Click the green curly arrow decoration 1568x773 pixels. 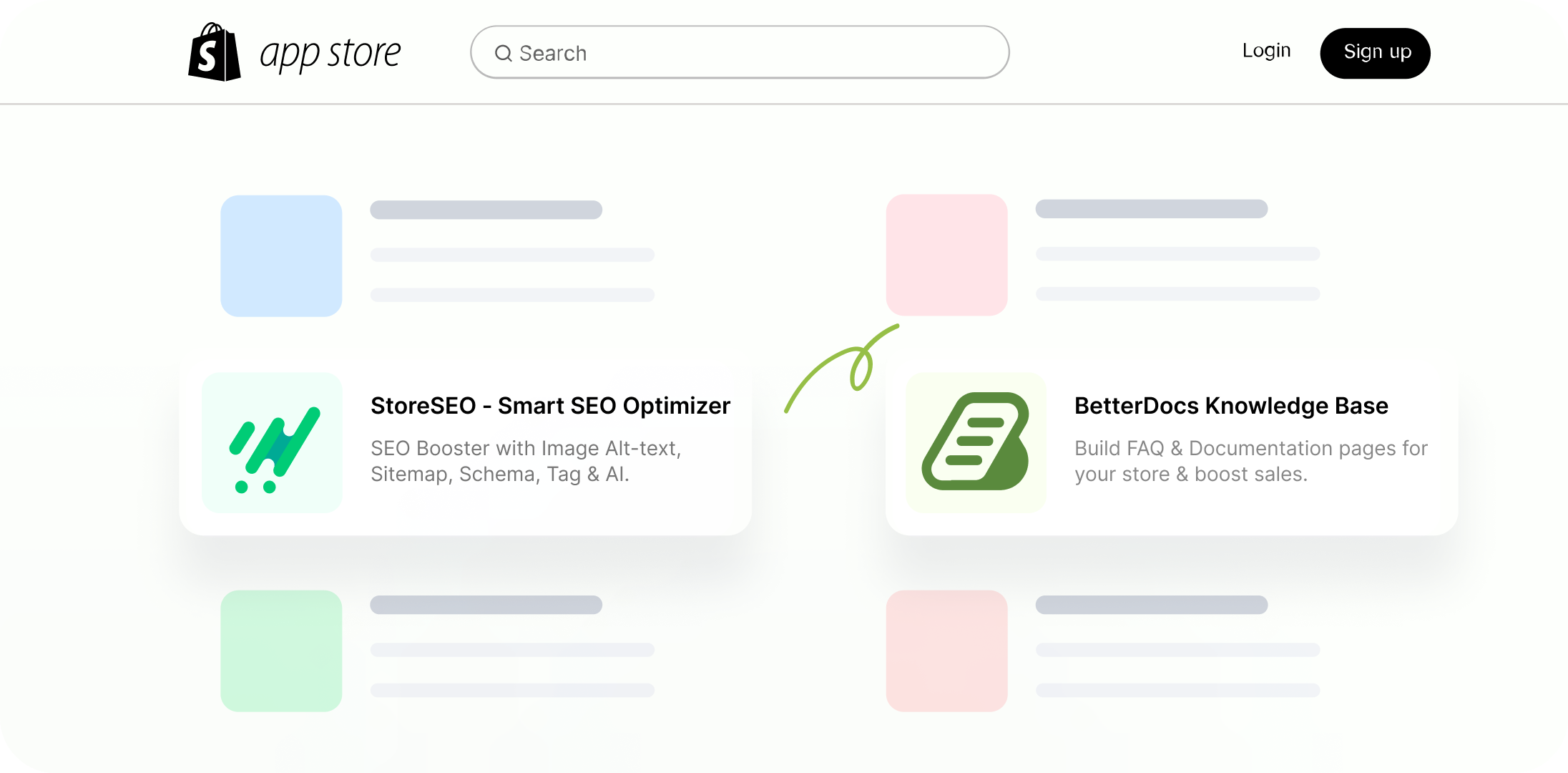[842, 368]
